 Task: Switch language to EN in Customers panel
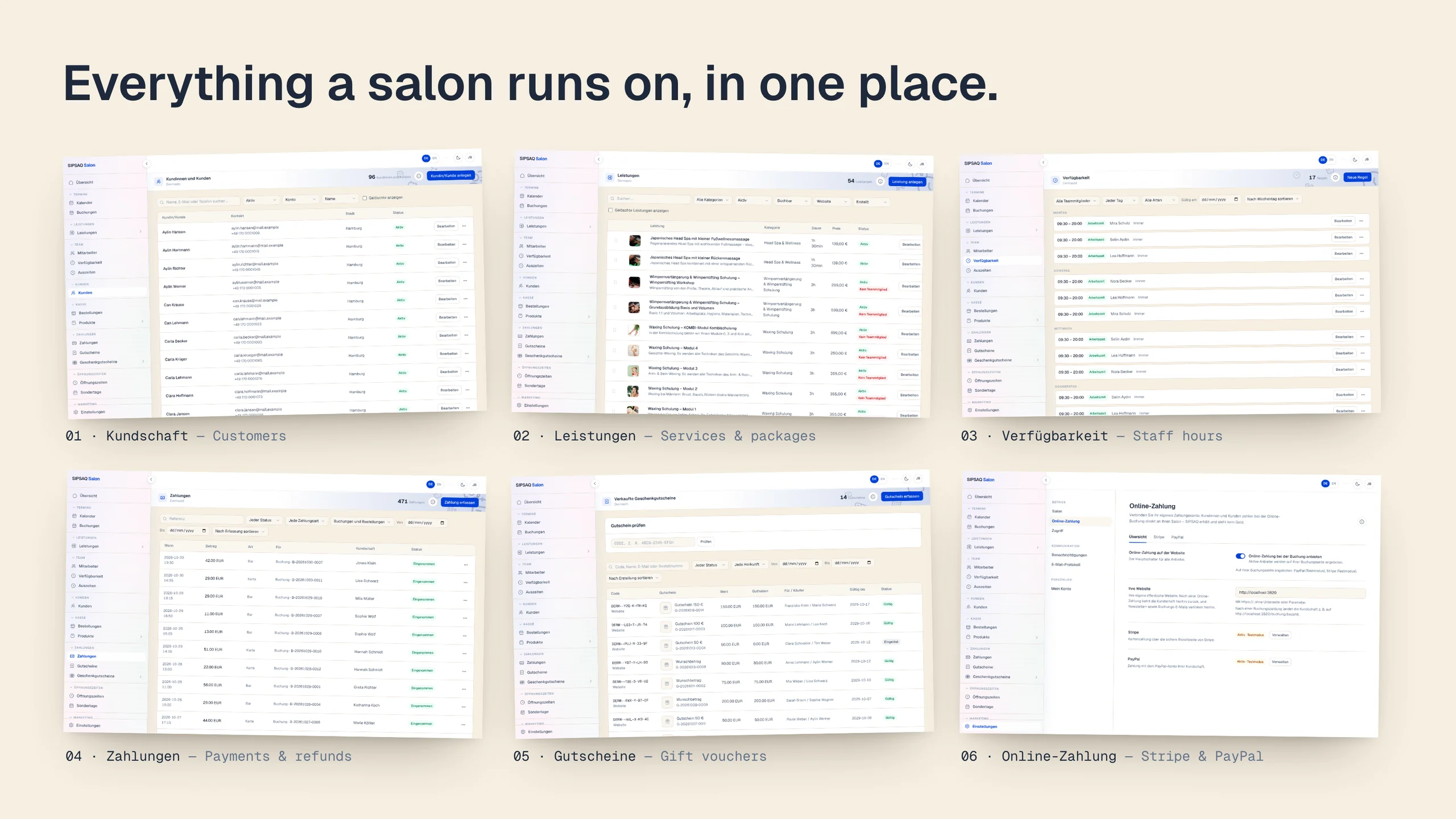coord(435,158)
